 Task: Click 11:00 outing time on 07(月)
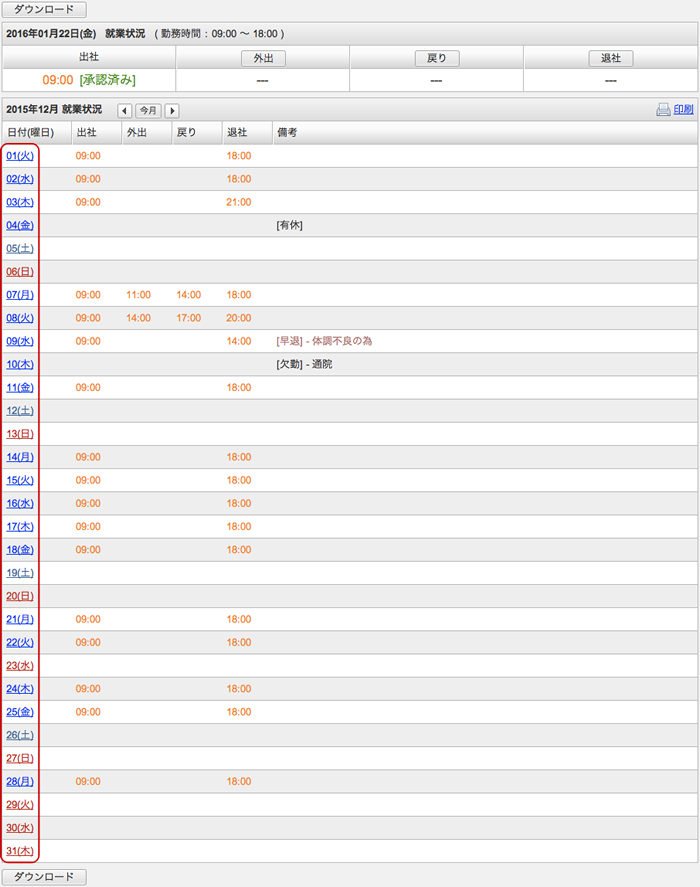click(x=139, y=295)
